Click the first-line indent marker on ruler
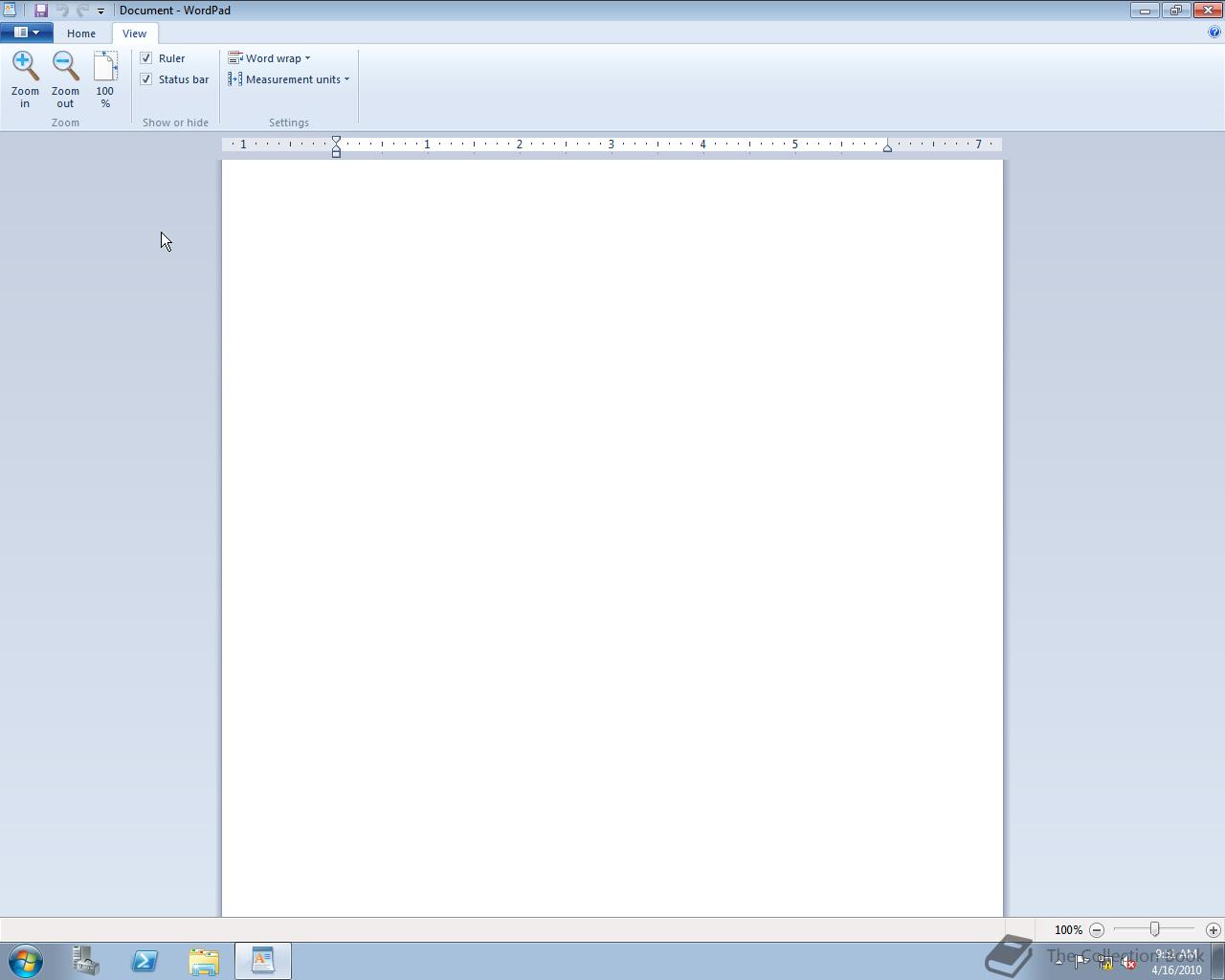 [336, 141]
